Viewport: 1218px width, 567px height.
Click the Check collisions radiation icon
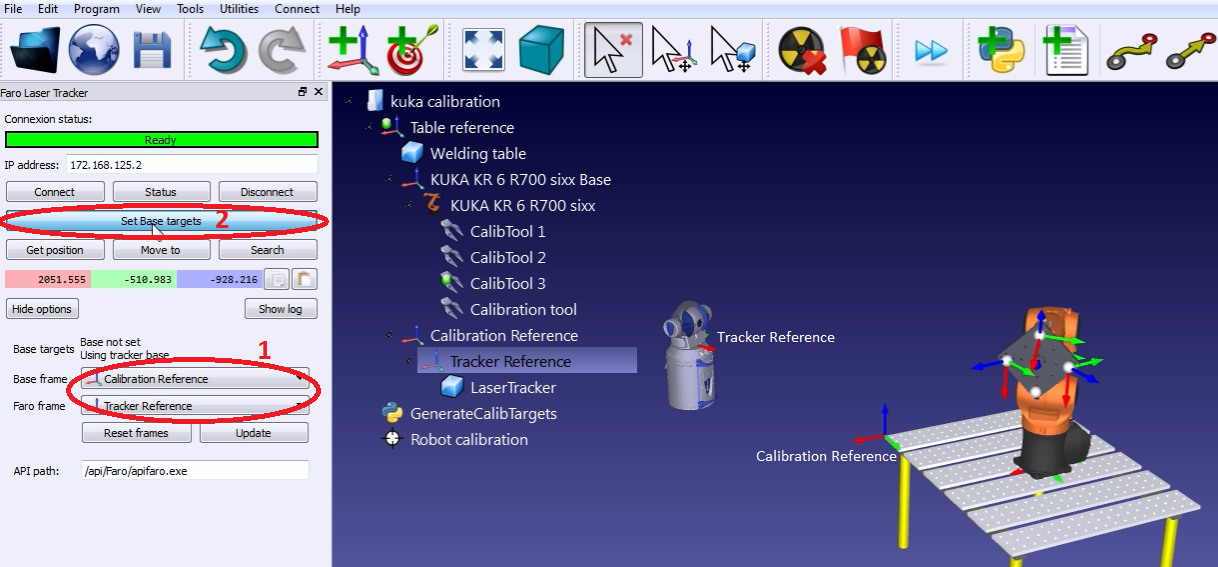[802, 49]
